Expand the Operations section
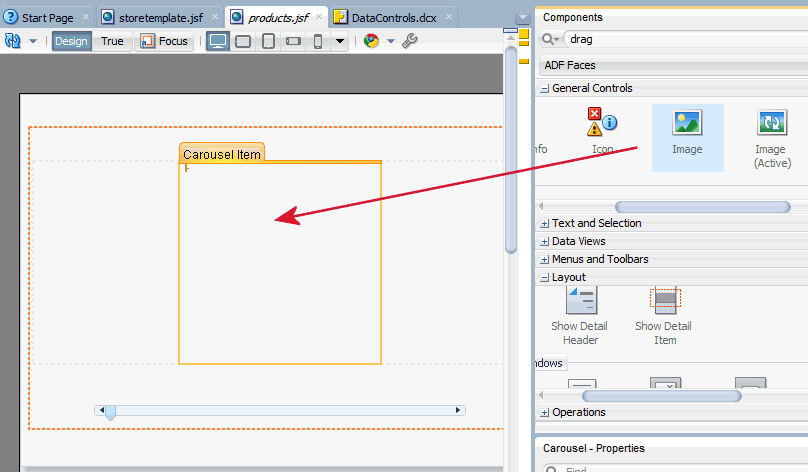808x472 pixels. (544, 413)
